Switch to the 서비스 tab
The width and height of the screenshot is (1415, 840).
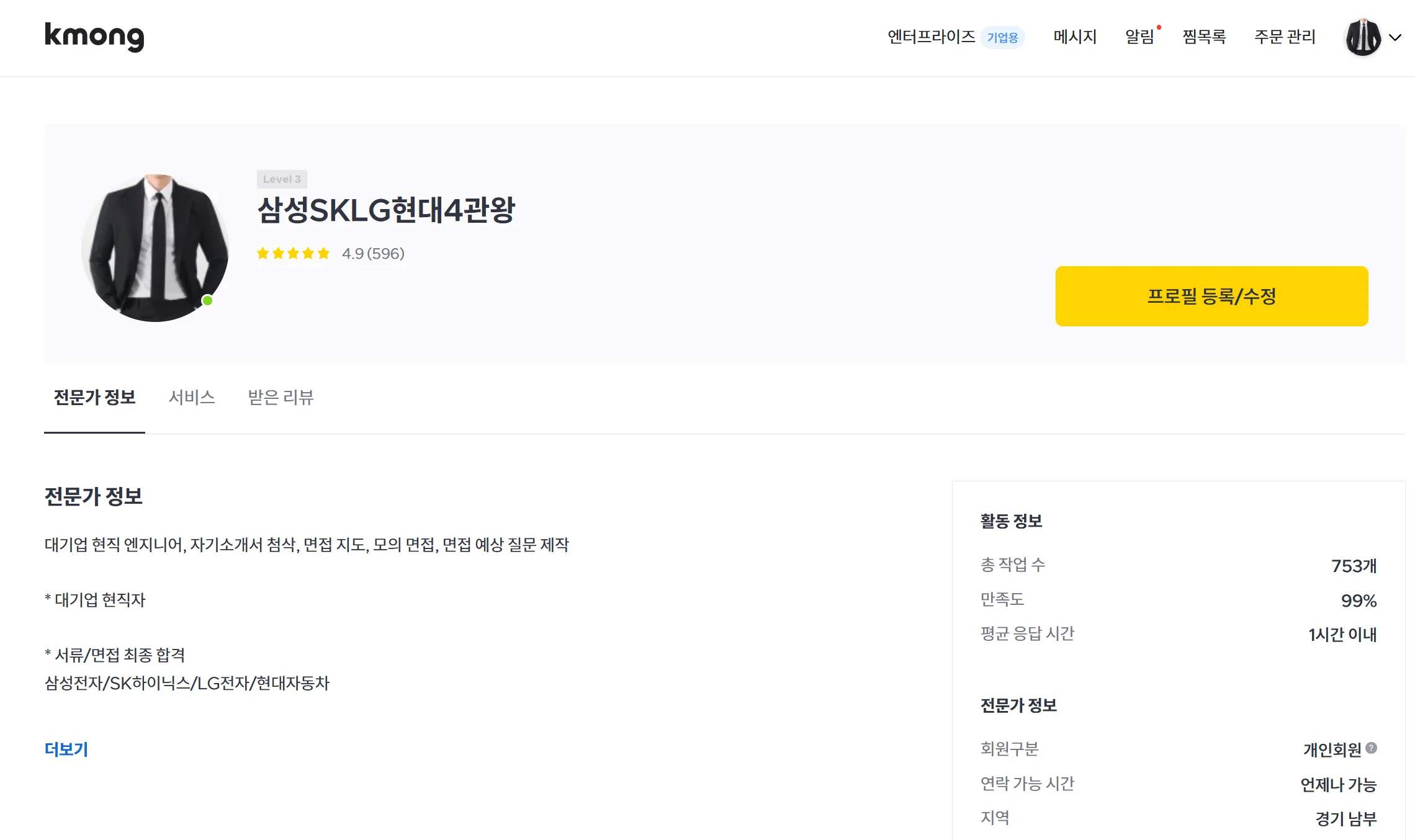pyautogui.click(x=192, y=397)
